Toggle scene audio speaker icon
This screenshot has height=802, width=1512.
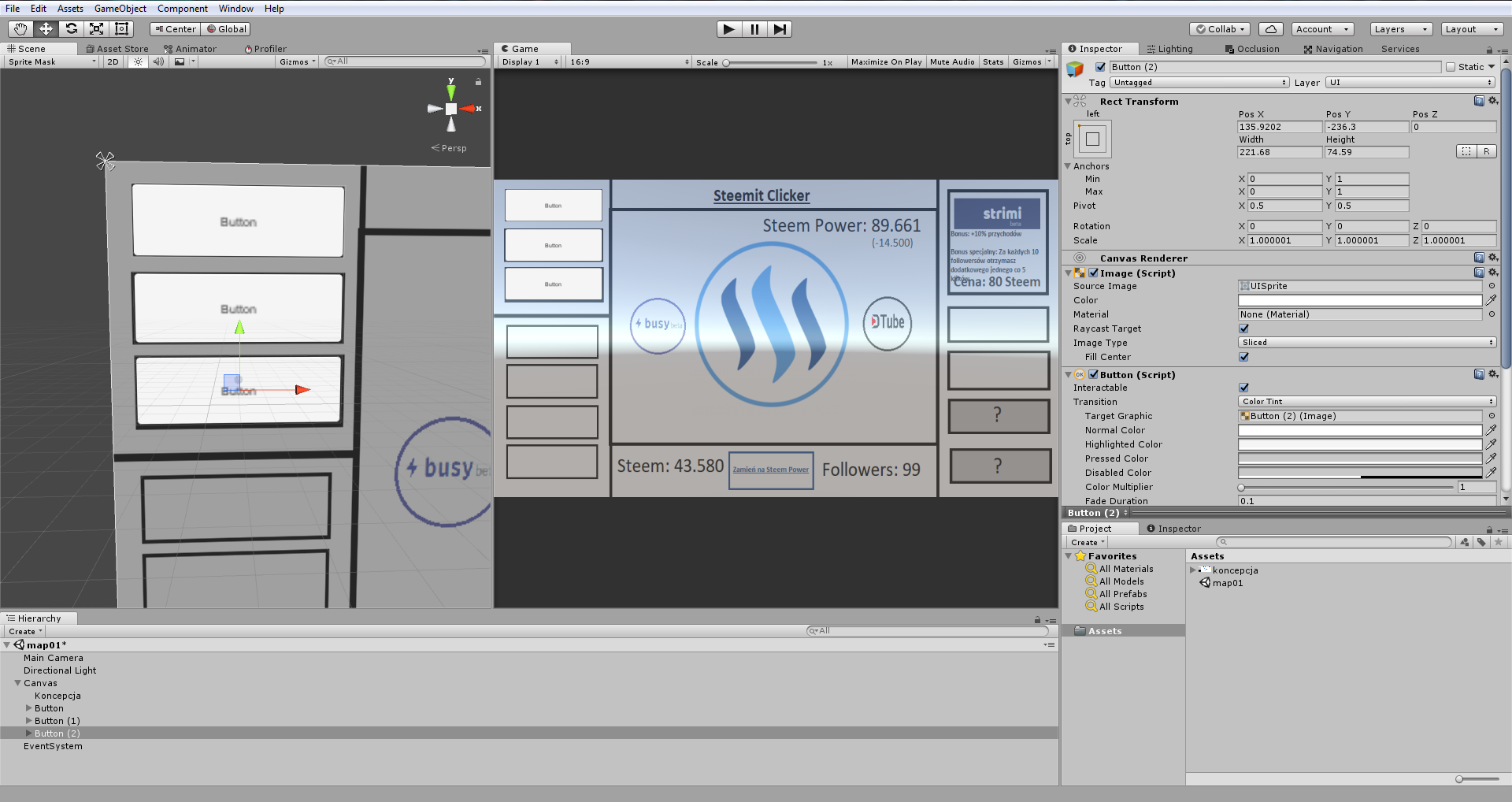[x=158, y=61]
